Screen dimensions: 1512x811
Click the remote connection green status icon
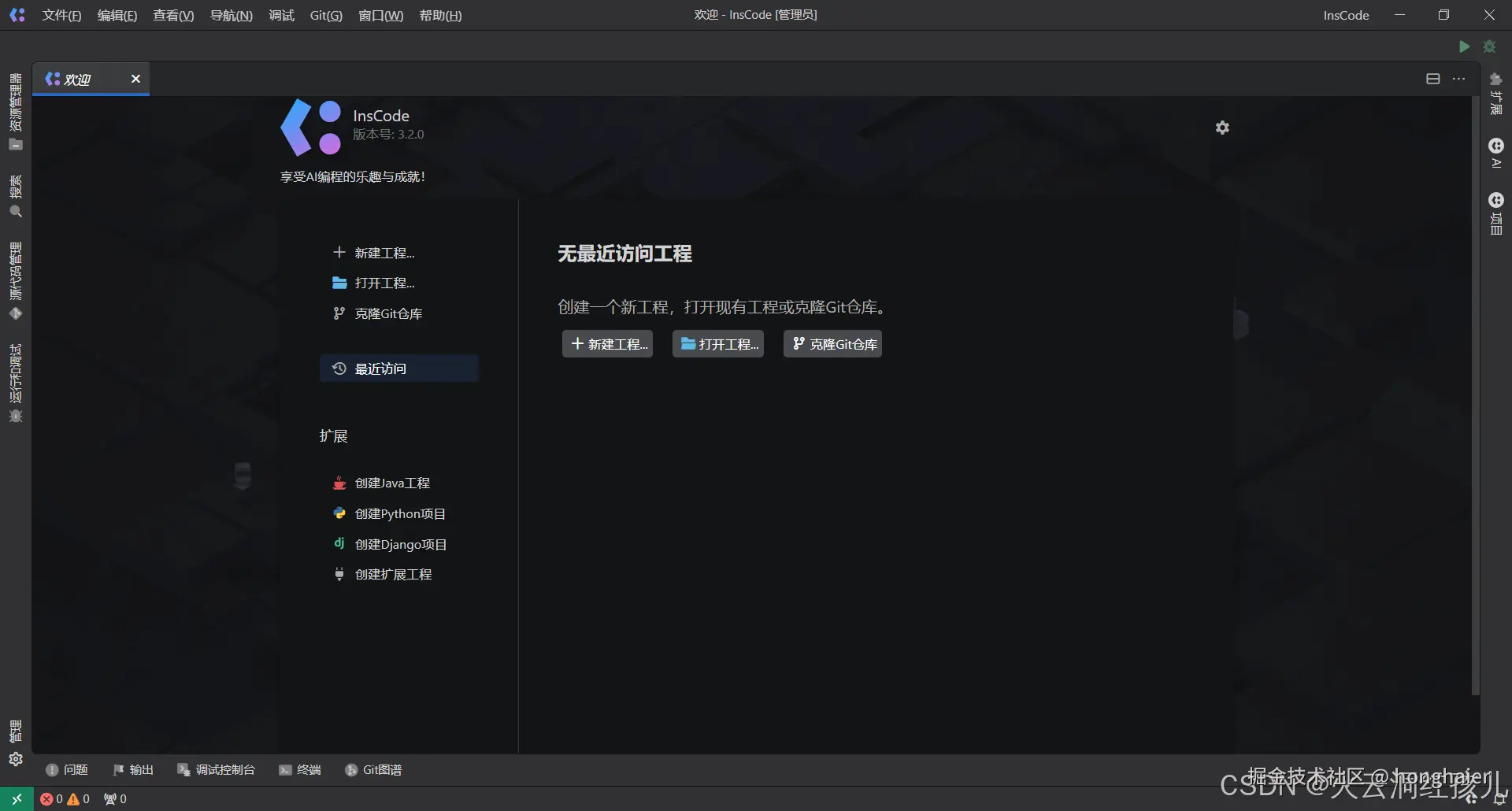17,799
